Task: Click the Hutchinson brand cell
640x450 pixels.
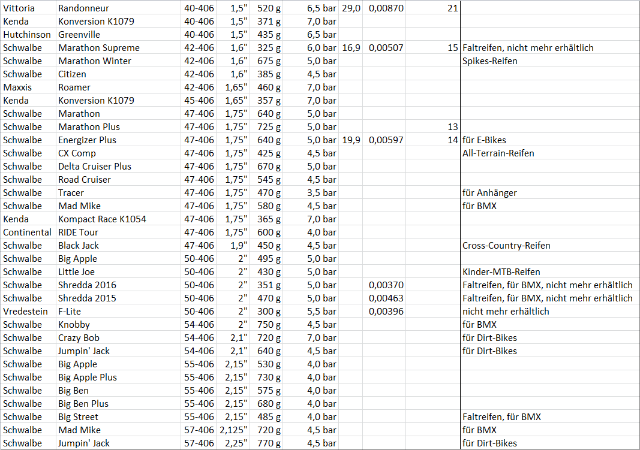Action: (x=28, y=34)
